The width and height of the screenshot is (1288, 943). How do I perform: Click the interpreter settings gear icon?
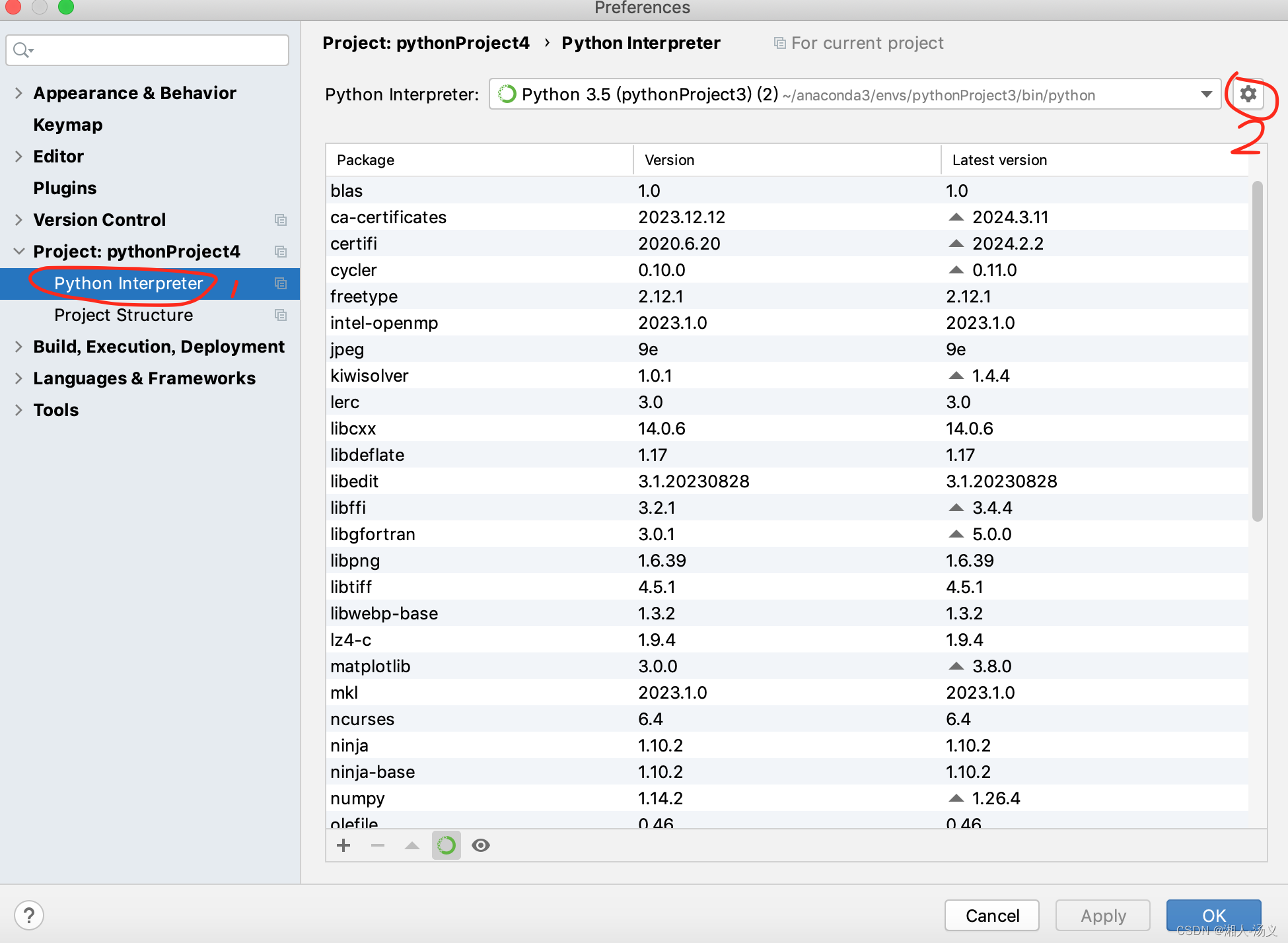pyautogui.click(x=1248, y=94)
